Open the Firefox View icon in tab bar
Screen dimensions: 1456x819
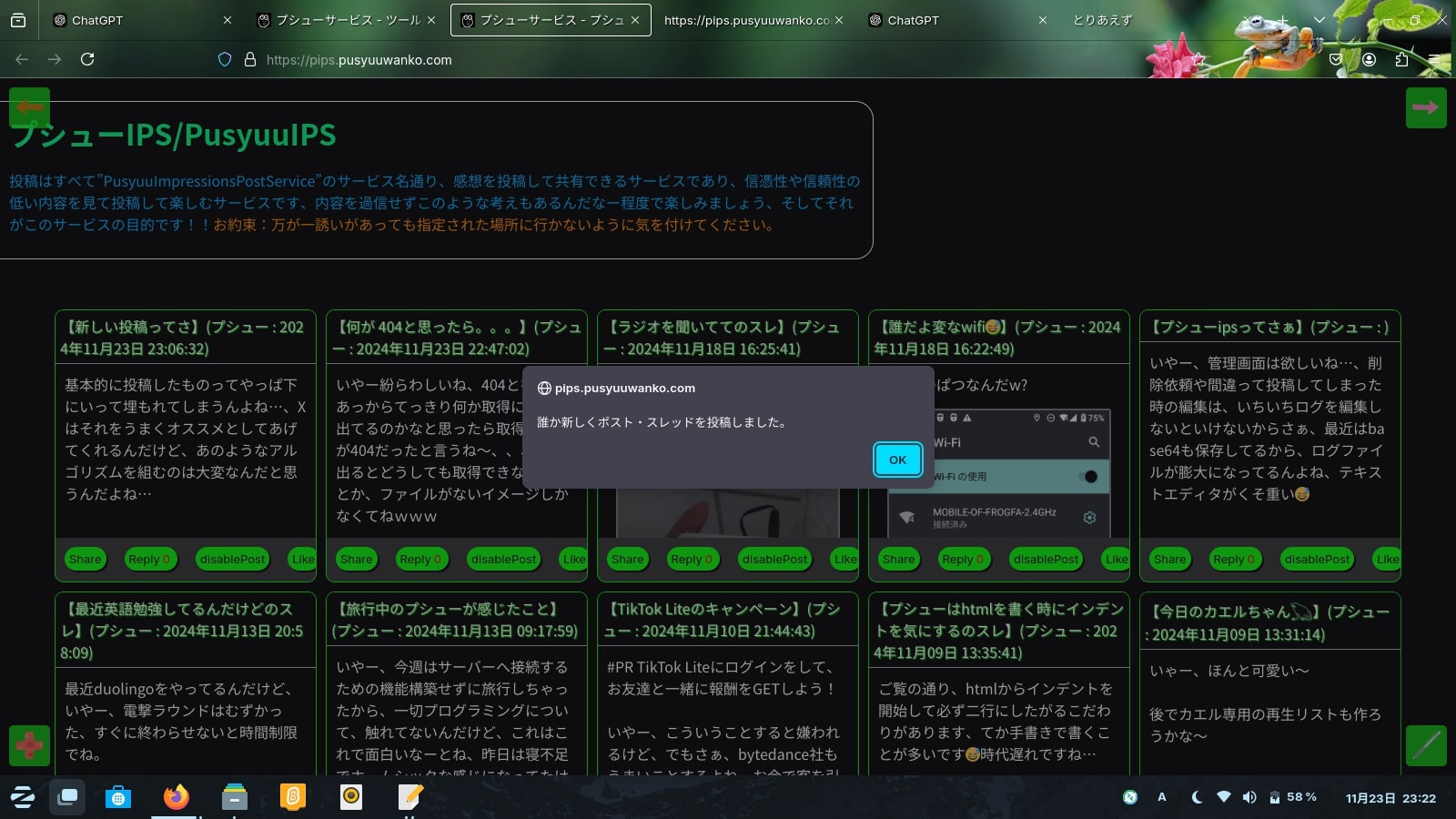tap(18, 20)
